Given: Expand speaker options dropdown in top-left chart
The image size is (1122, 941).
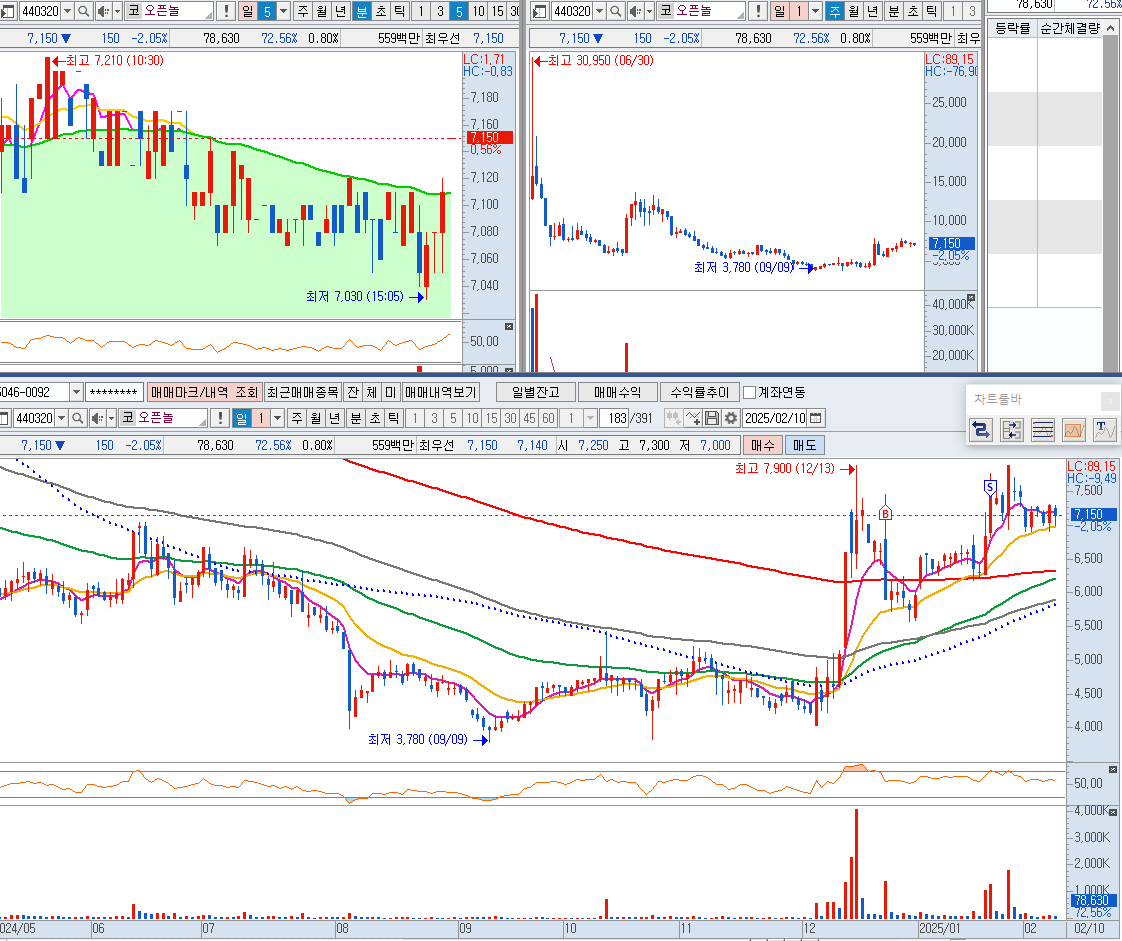Looking at the screenshot, I should point(117,11).
